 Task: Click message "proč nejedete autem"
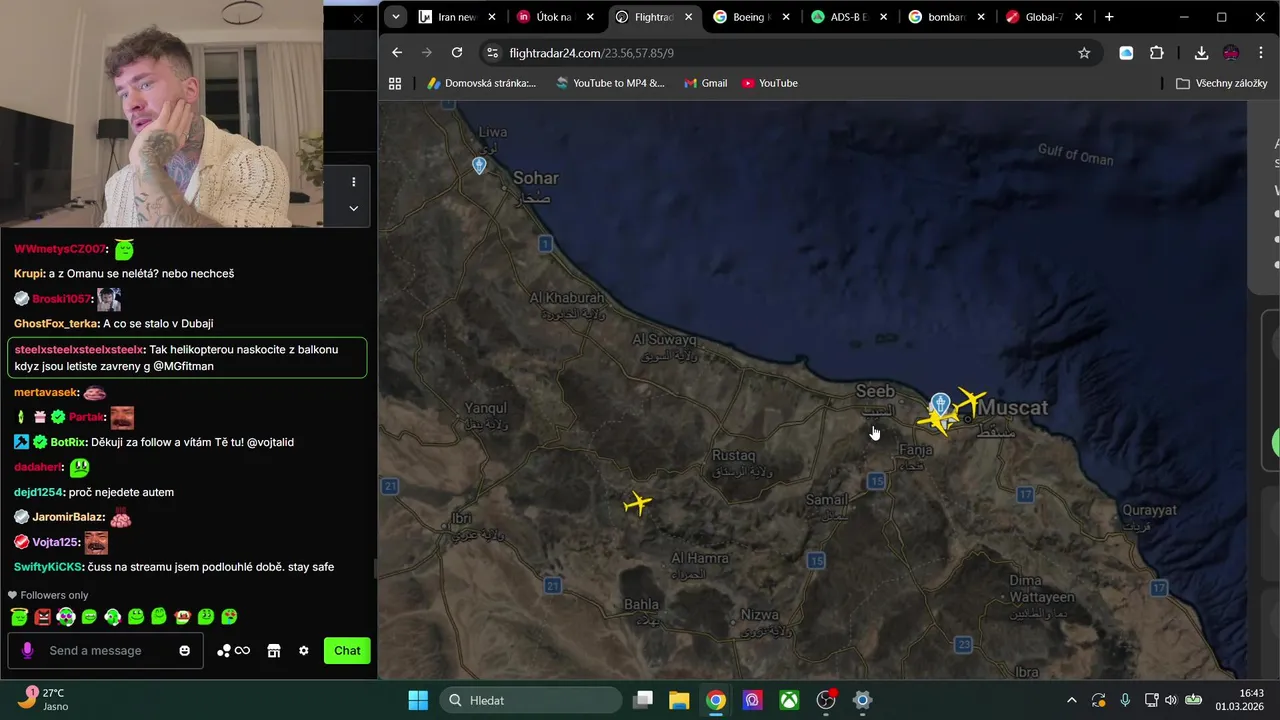pos(121,492)
